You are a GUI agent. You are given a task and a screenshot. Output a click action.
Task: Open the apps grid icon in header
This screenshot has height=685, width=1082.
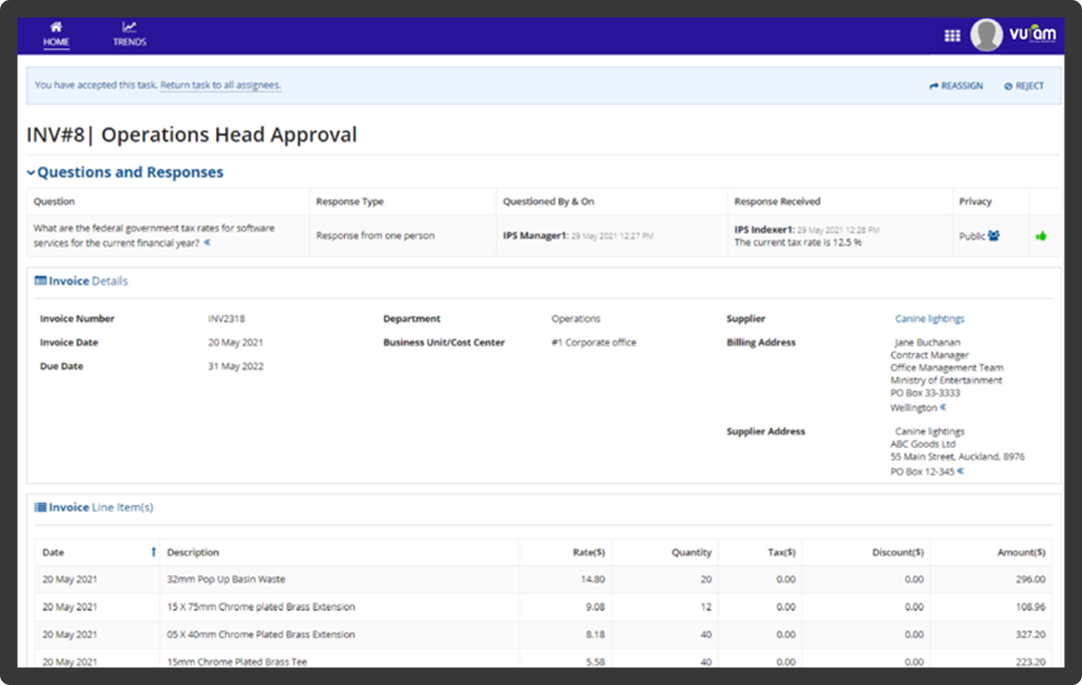[951, 34]
